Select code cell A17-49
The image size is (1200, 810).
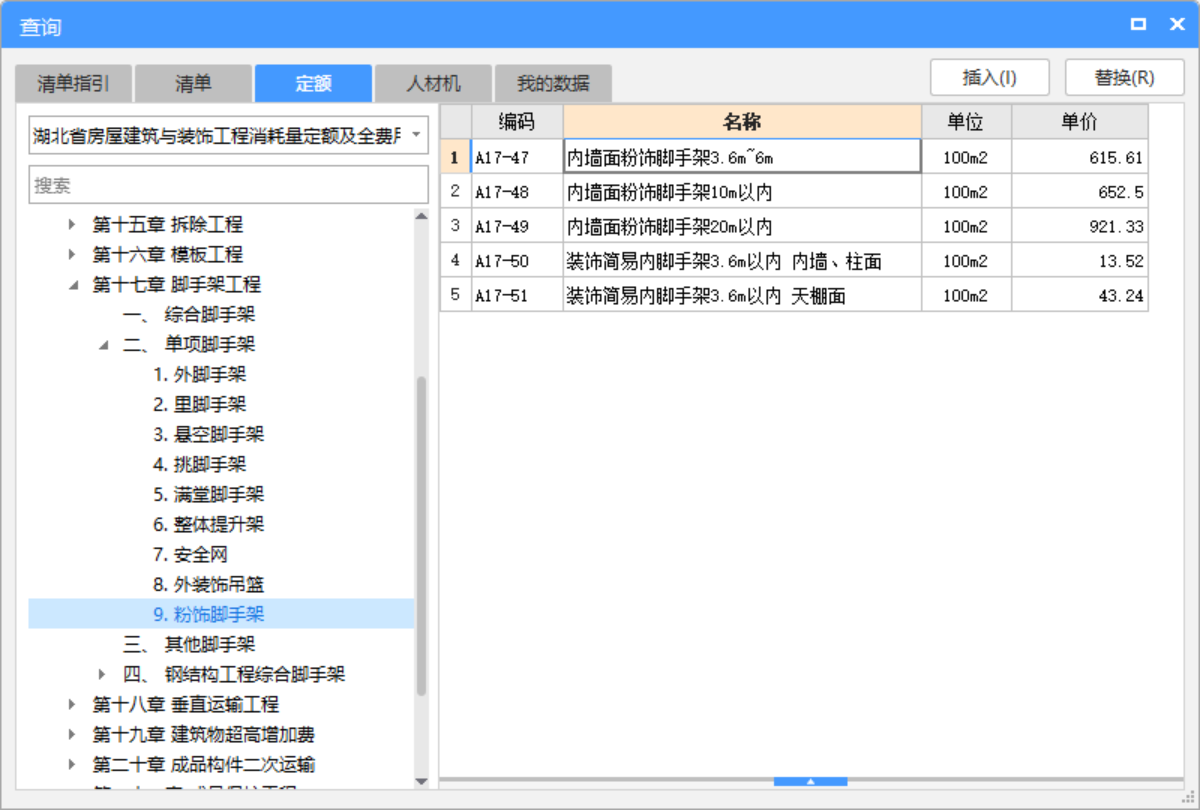pyautogui.click(x=517, y=226)
